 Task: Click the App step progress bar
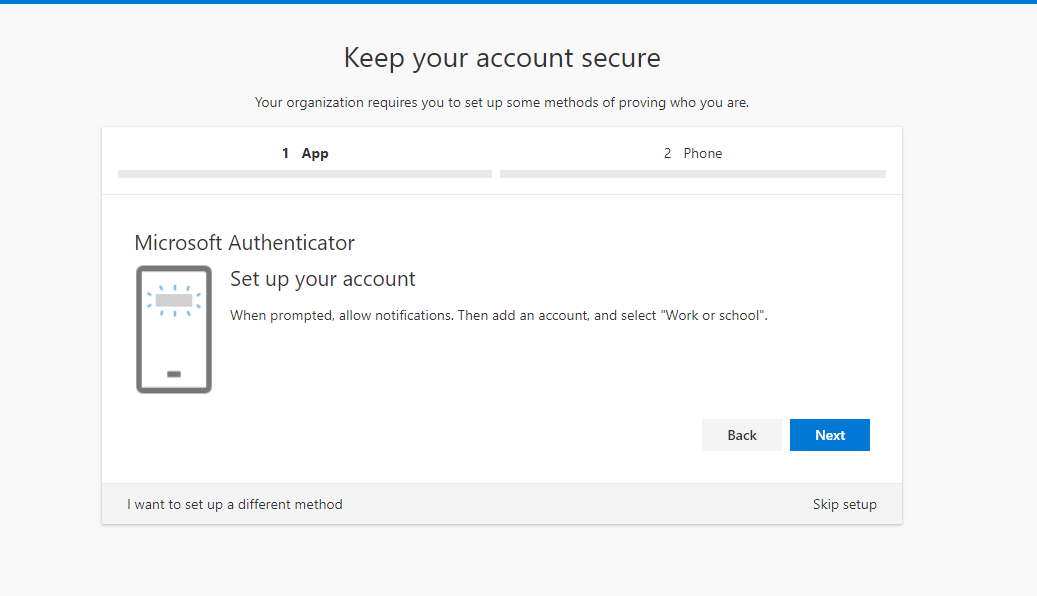[305, 174]
